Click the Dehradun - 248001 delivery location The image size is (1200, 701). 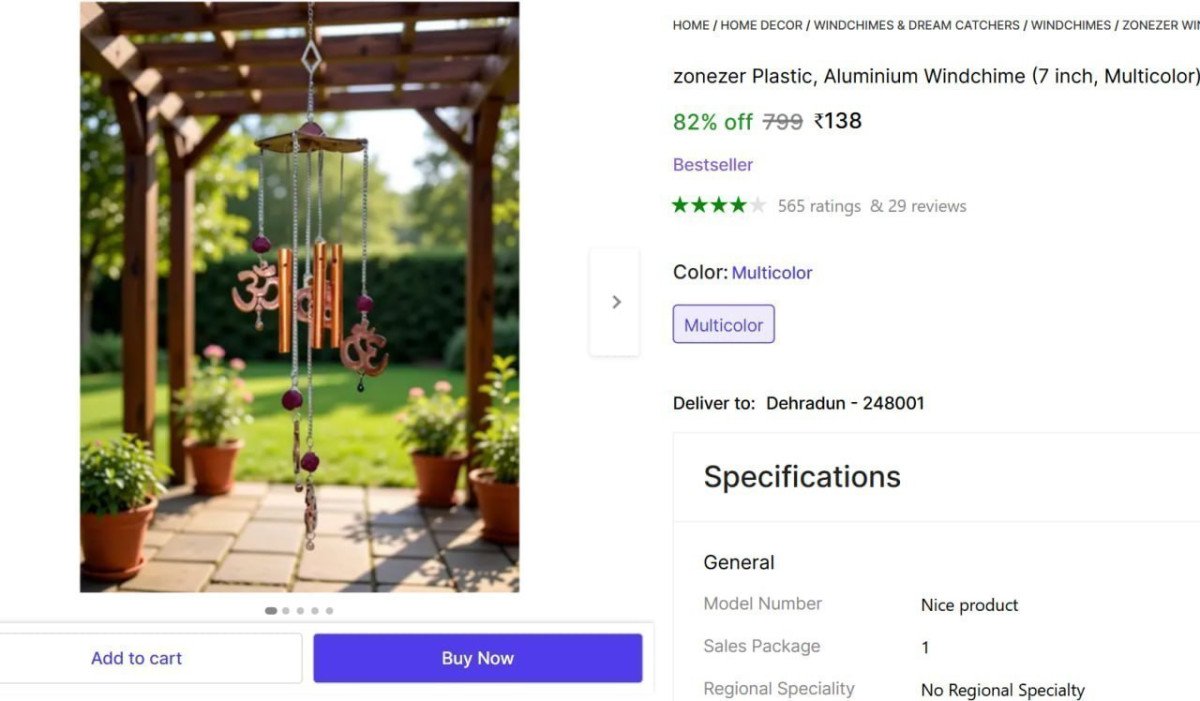coord(845,403)
